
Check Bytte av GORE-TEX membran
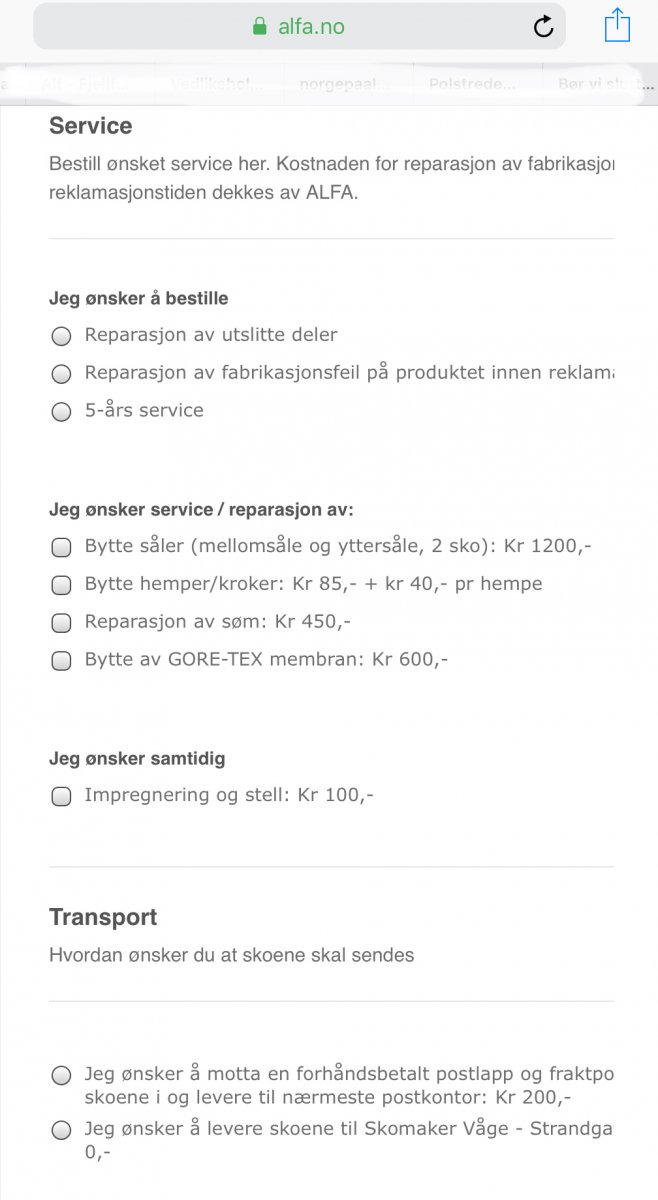[x=61, y=661]
